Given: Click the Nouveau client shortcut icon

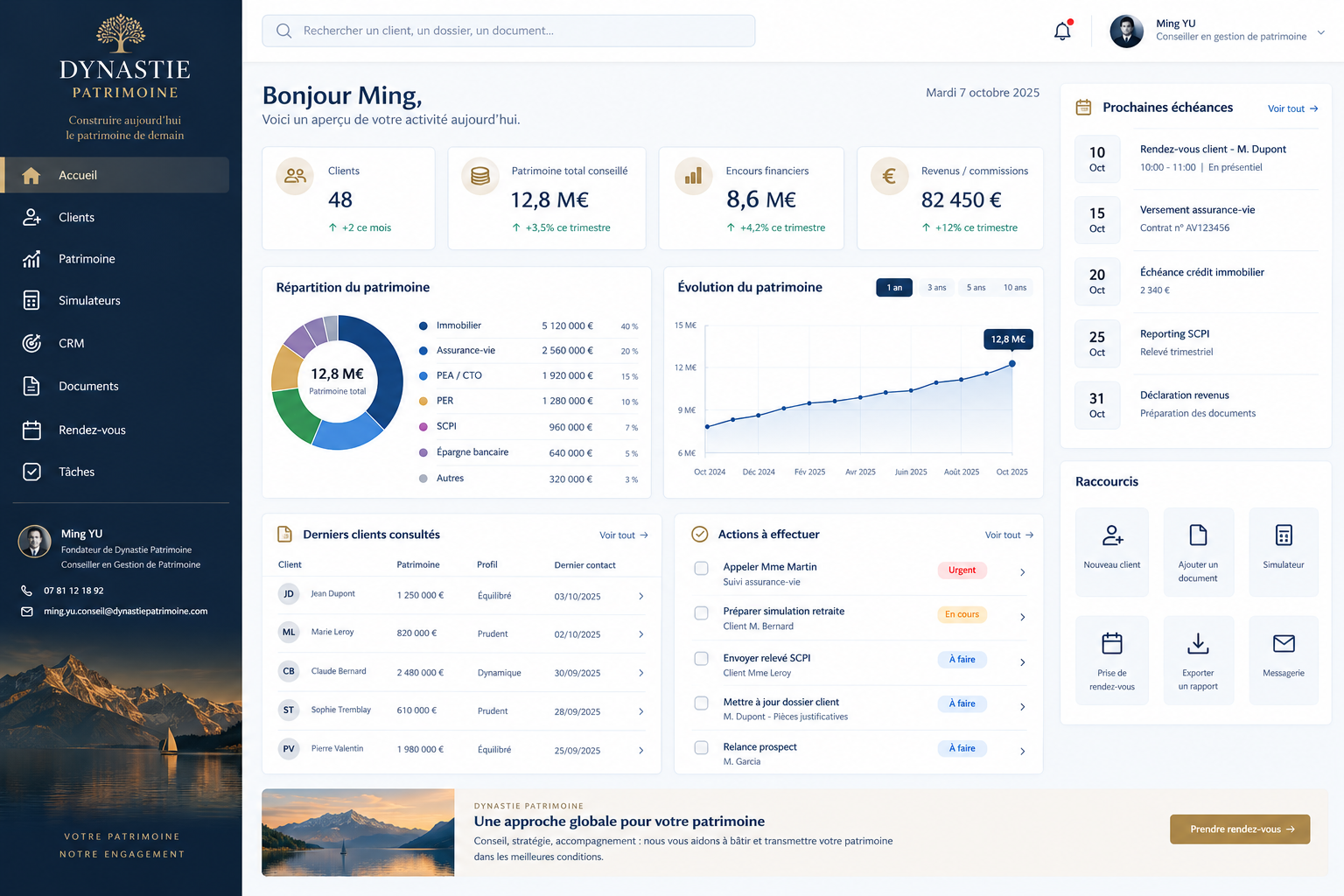Looking at the screenshot, I should [1112, 535].
